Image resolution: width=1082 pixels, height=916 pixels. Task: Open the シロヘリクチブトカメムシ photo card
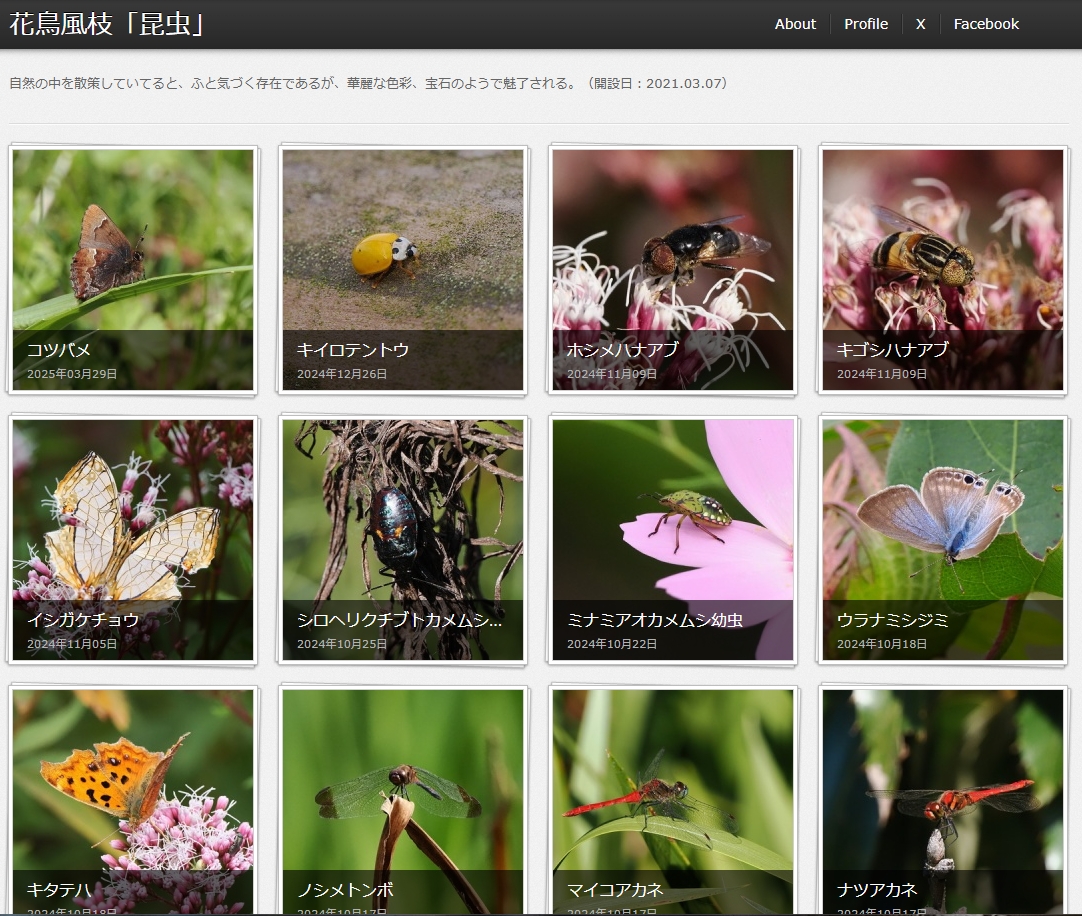402,539
